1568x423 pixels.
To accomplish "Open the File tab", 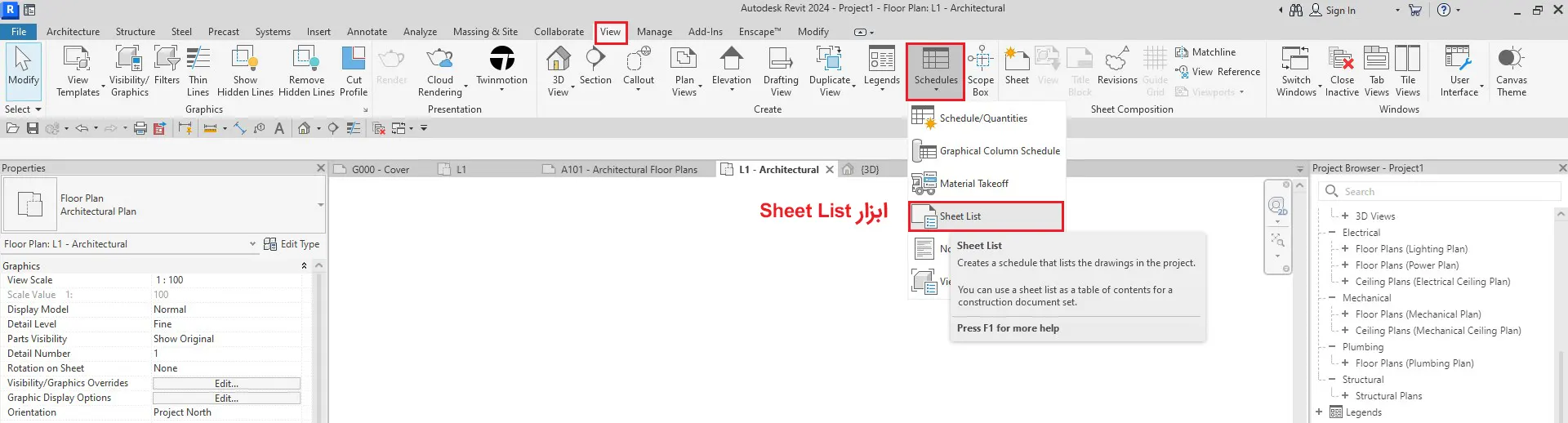I will click(19, 32).
